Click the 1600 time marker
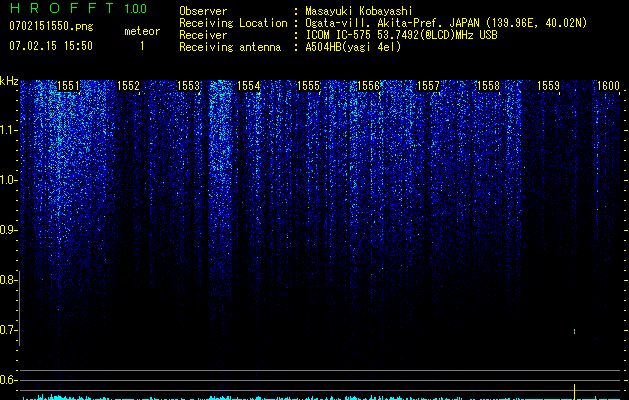 tap(609, 86)
